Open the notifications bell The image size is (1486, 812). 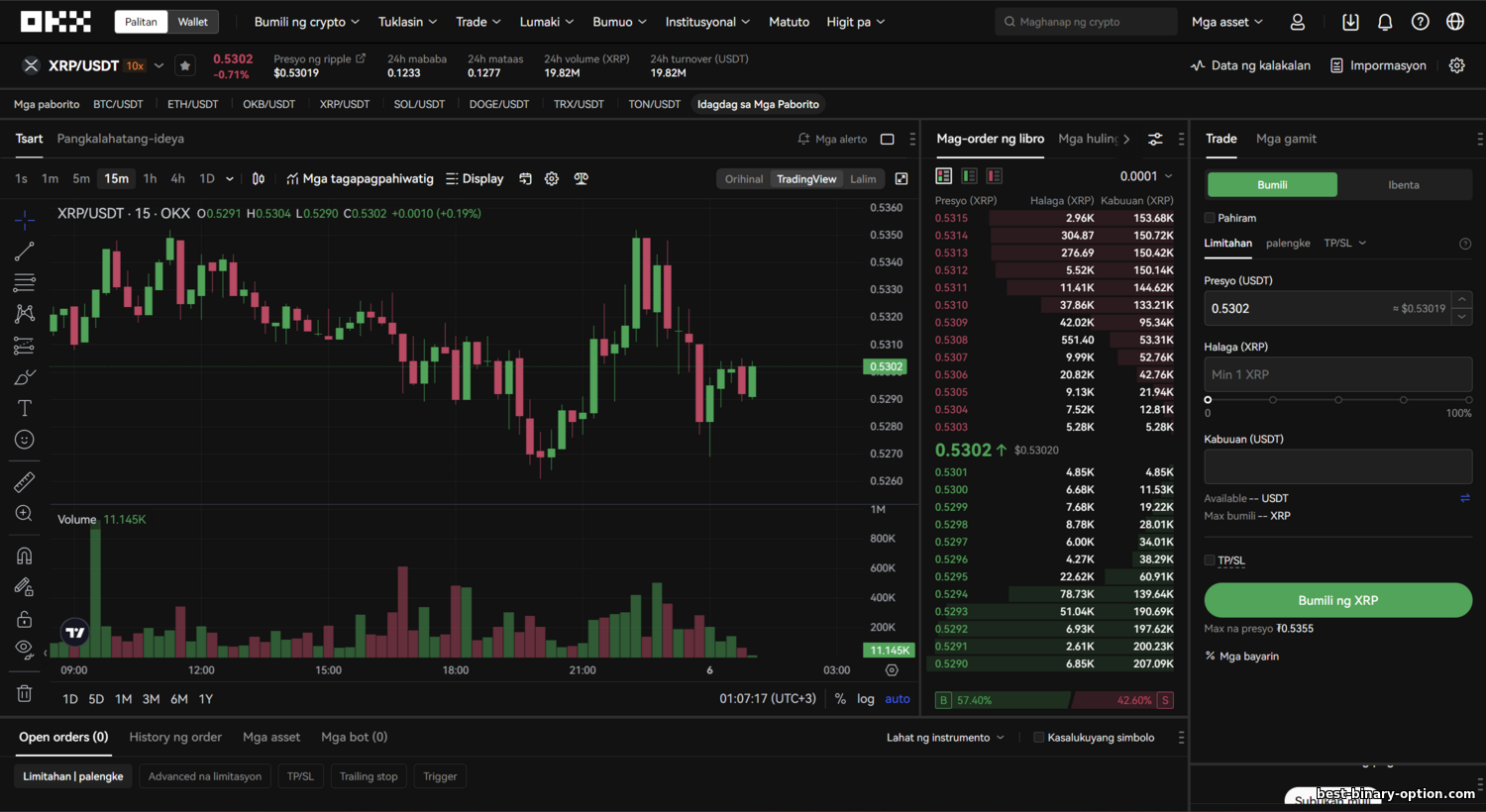(x=1385, y=22)
